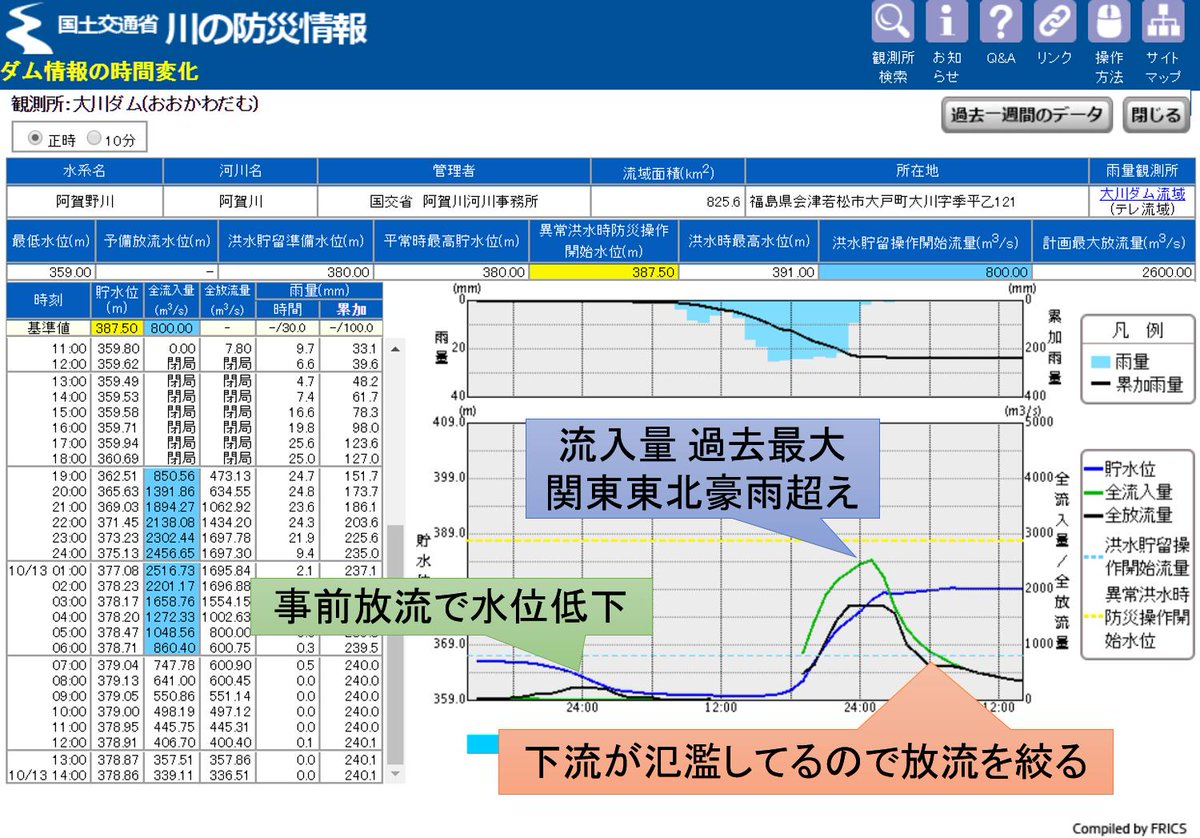Open the 操作方法 mouse icon

pyautogui.click(x=1108, y=23)
